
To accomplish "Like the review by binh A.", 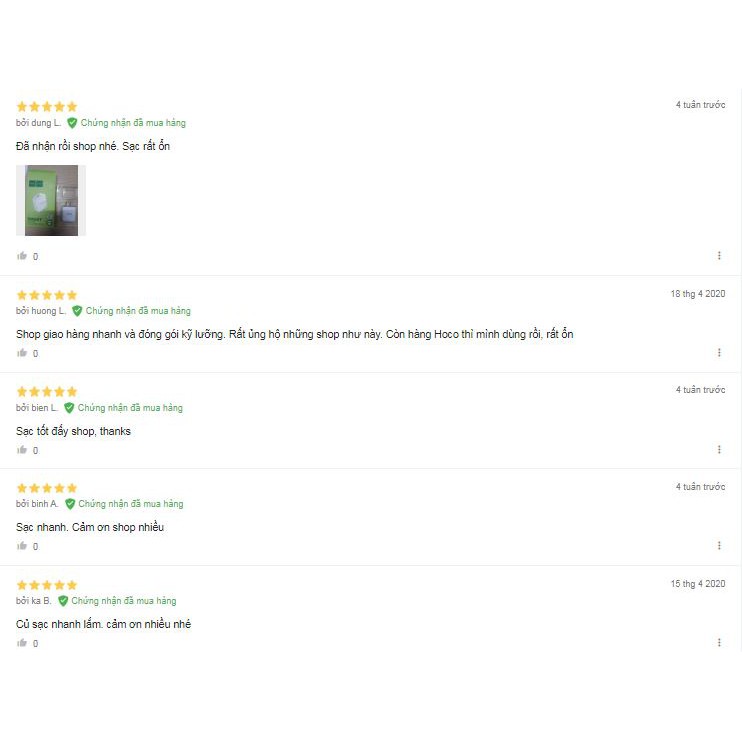I will (22, 546).
